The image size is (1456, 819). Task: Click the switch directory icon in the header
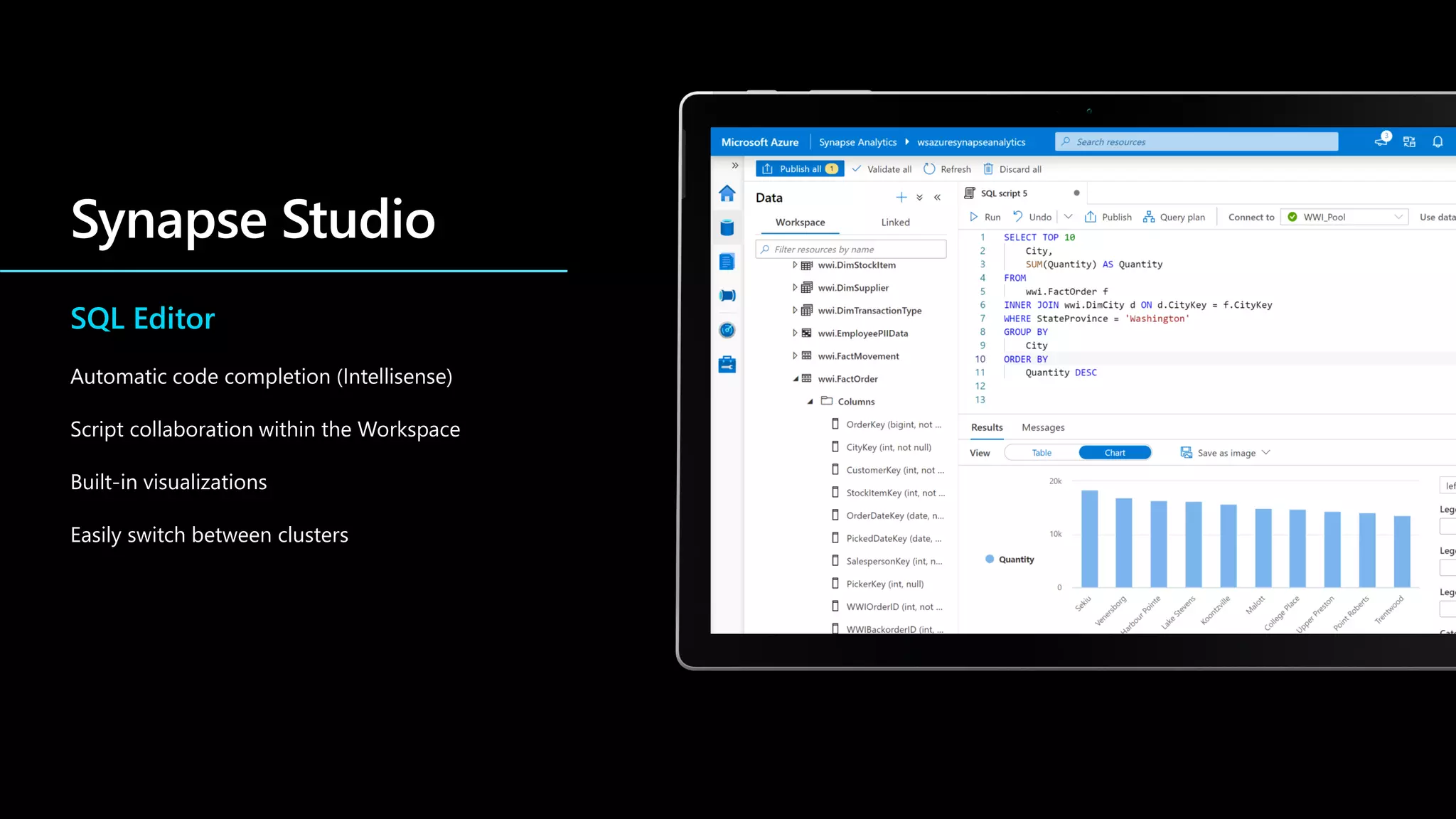(1409, 141)
